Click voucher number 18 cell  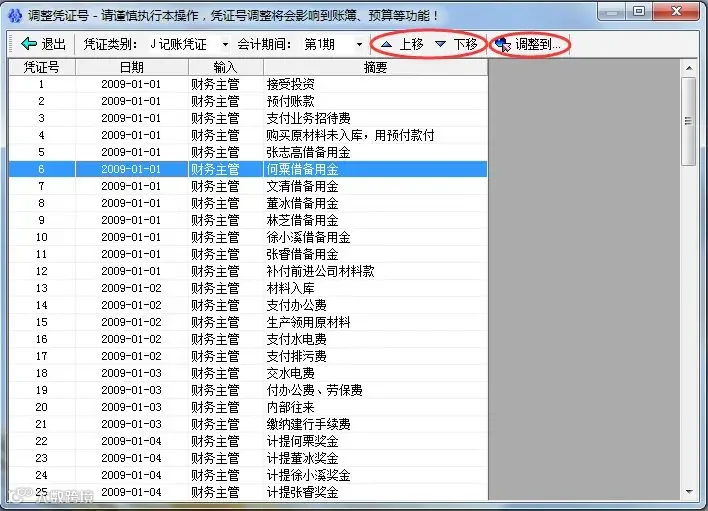42,373
